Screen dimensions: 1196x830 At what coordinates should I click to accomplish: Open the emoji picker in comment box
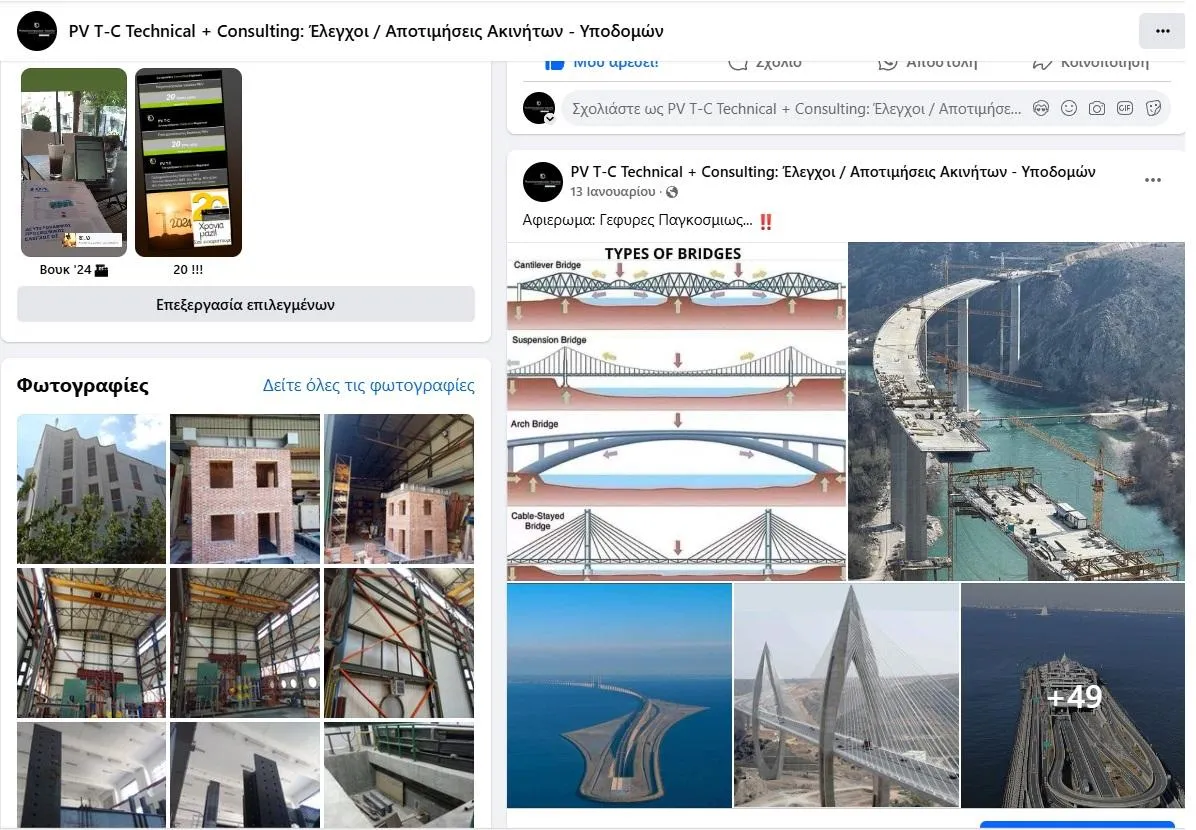click(x=1069, y=108)
